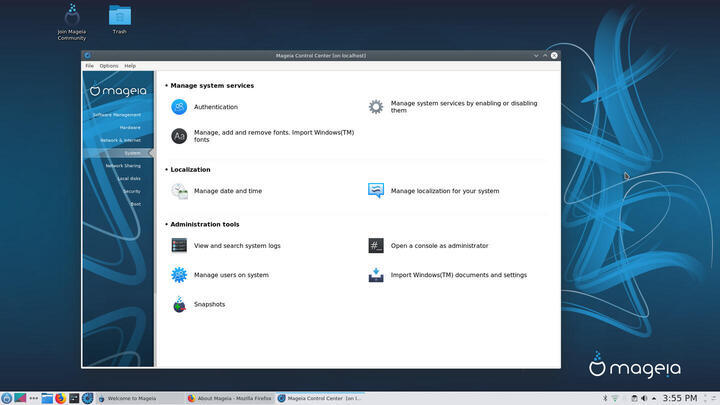720x405 pixels.
Task: Click Open a console as administrator
Action: [x=439, y=246]
